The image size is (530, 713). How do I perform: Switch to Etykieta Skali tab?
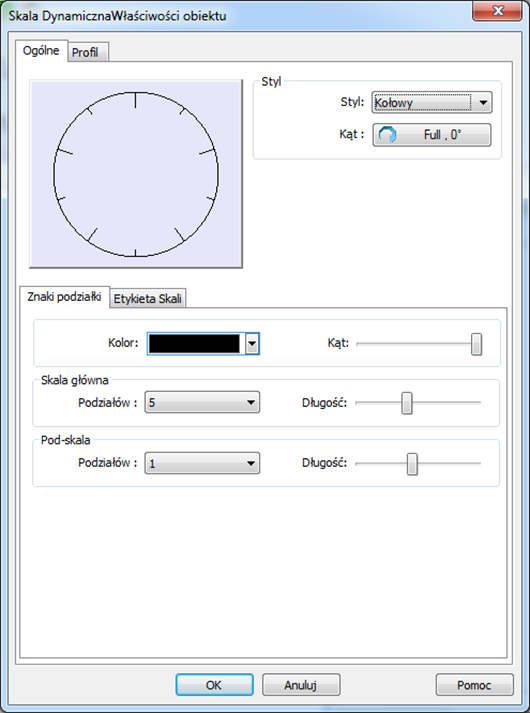148,299
